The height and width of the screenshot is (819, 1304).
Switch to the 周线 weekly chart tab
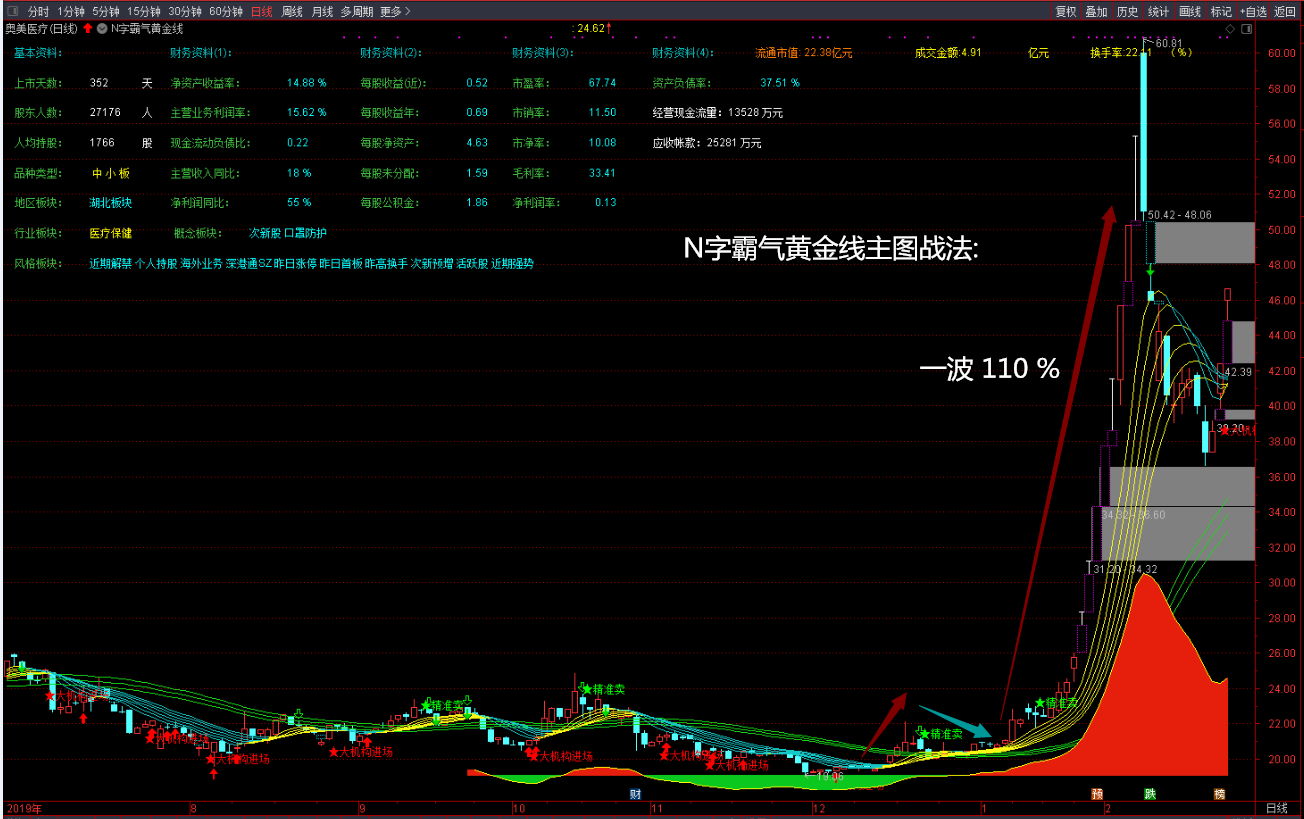click(x=293, y=12)
